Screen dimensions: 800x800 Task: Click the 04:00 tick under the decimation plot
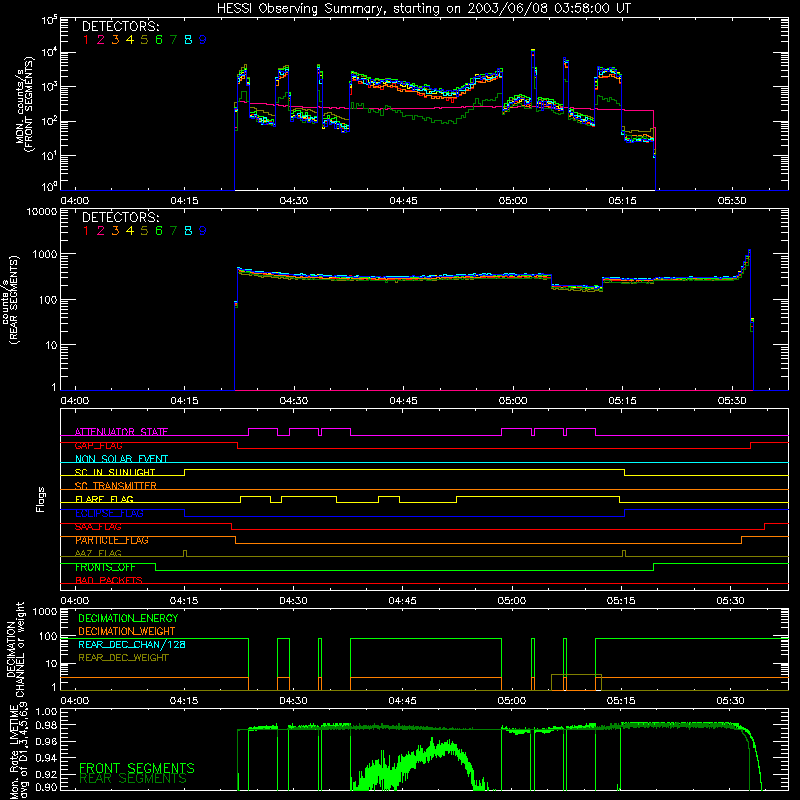[x=74, y=701]
